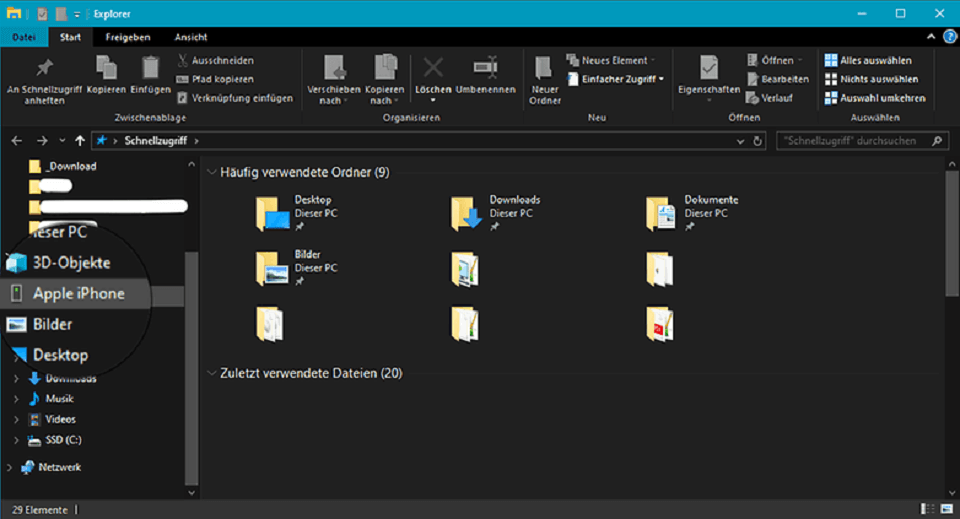The height and width of the screenshot is (519, 960).
Task: Open Eigenschaften properties icon
Action: pos(709,70)
